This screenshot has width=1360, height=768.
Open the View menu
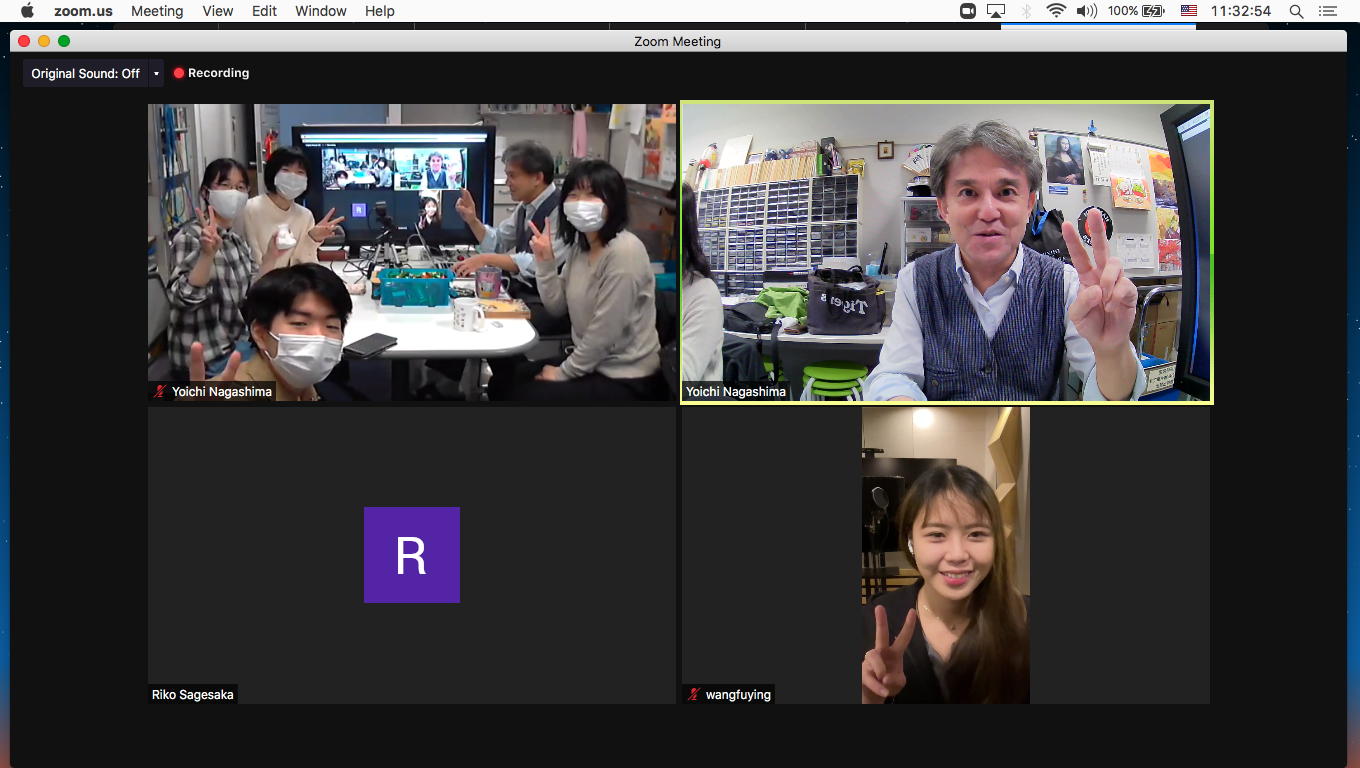point(217,11)
